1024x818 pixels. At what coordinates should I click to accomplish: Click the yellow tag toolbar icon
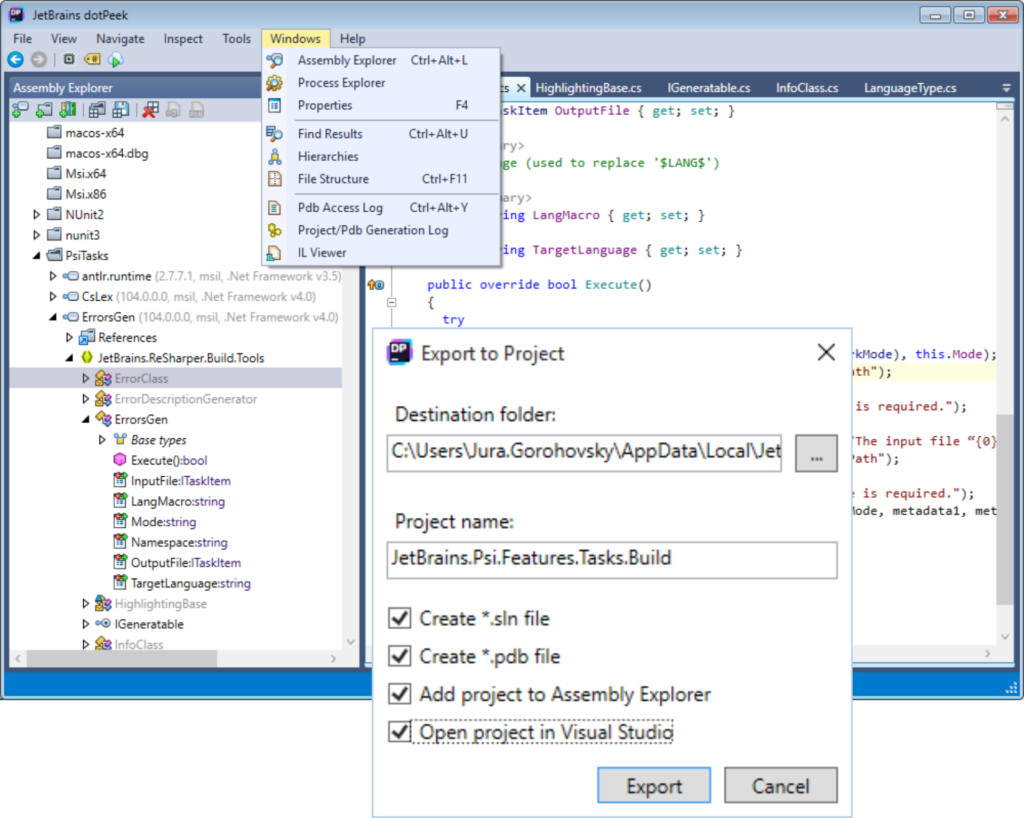[92, 59]
